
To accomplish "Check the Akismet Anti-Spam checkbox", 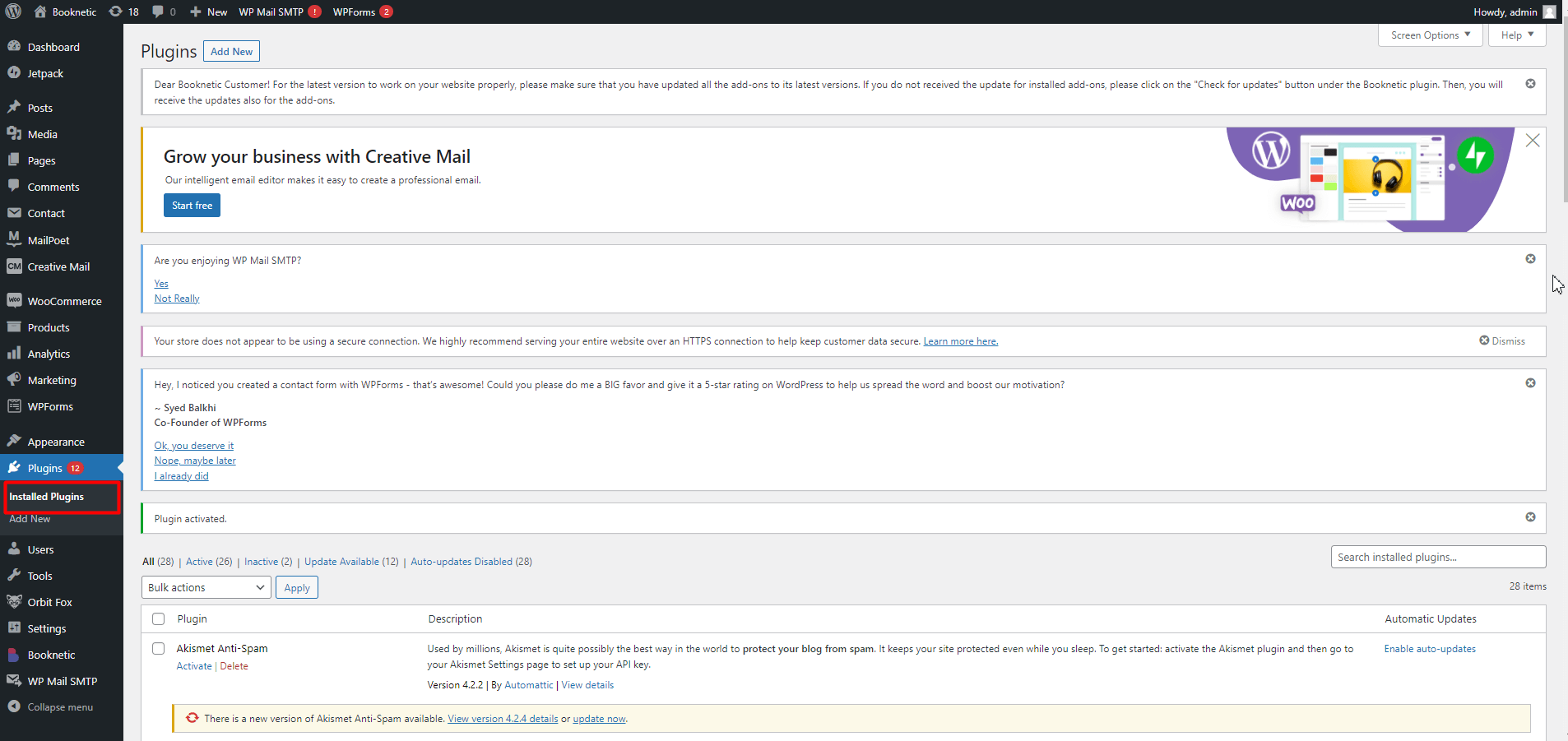I will click(x=159, y=649).
